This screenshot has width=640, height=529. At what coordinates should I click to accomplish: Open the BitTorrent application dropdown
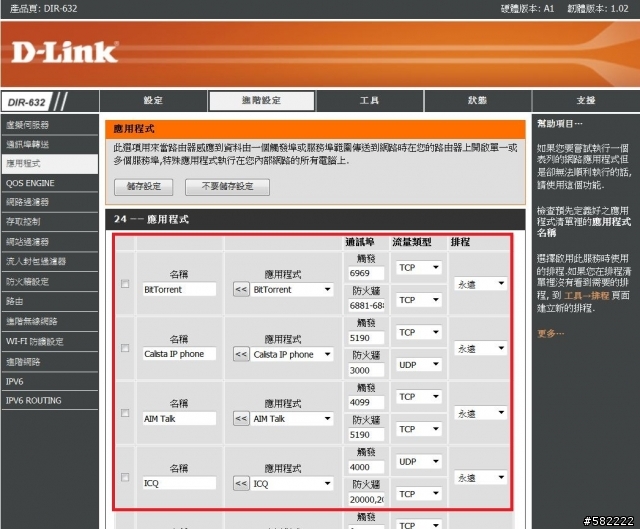292,289
